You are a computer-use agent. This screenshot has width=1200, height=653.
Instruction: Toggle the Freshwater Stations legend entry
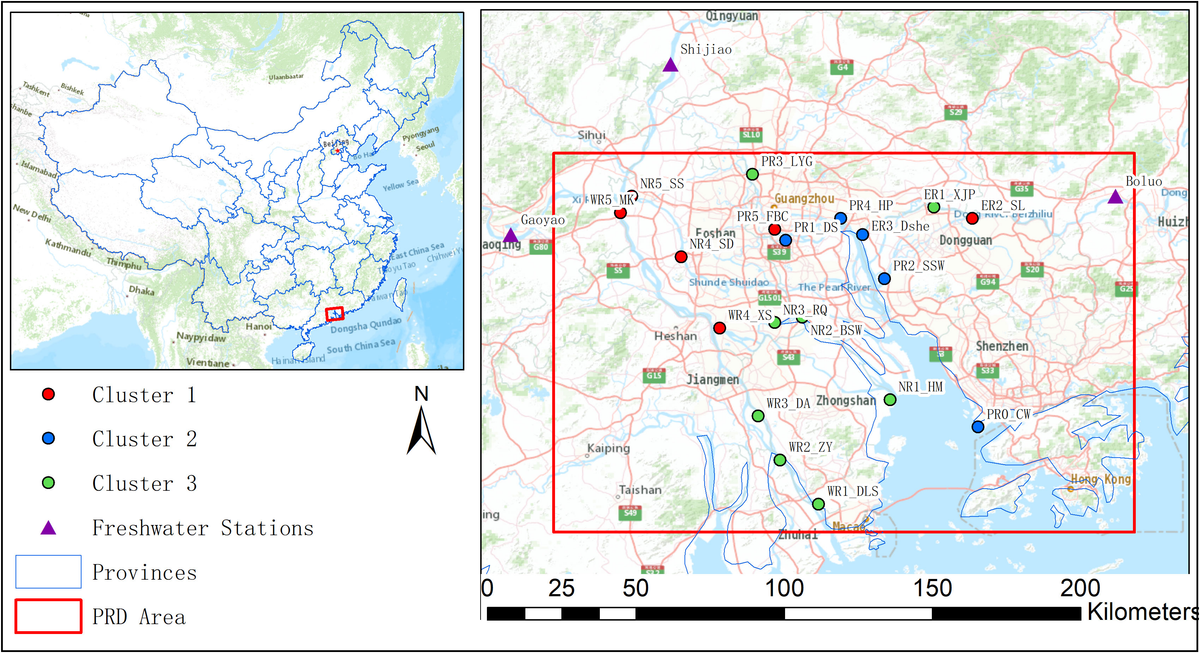coord(49,528)
